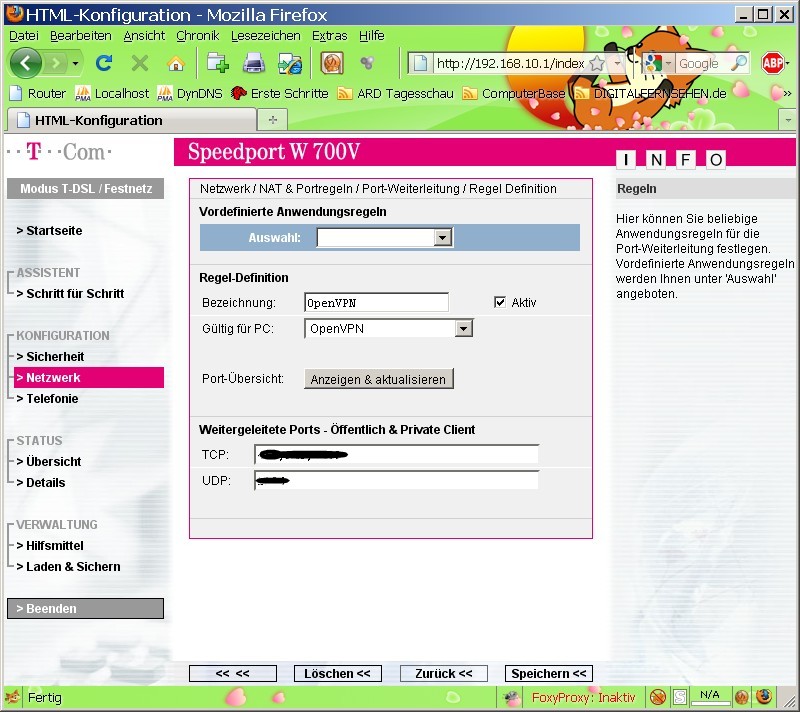800x712 pixels.
Task: Open the DynDNS bookmark
Action: [x=190, y=93]
